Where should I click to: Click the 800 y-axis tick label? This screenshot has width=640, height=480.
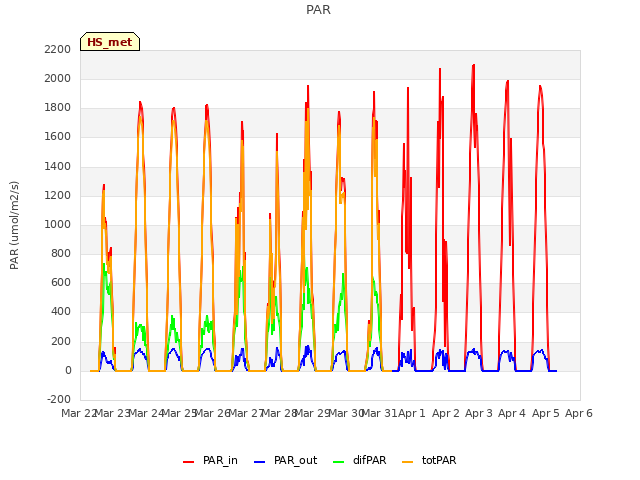(61, 253)
